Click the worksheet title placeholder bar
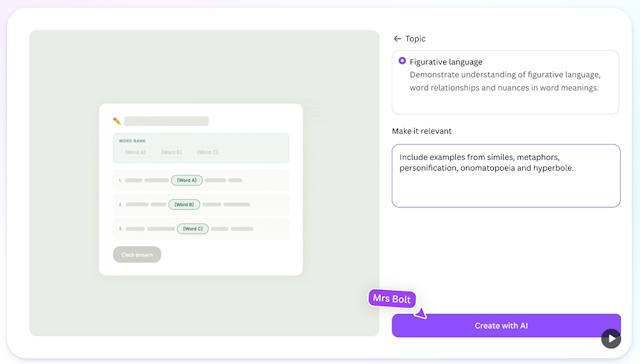The width and height of the screenshot is (640, 364). (x=167, y=121)
